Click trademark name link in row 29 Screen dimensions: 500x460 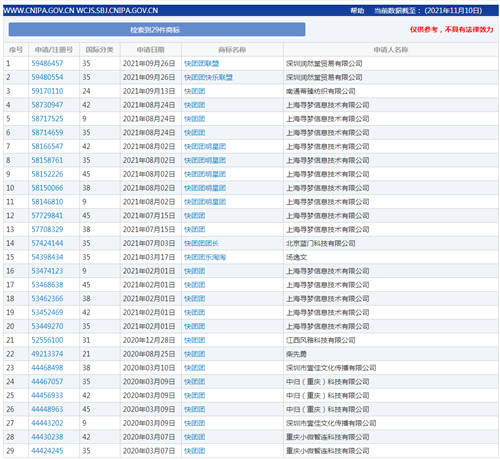click(x=195, y=451)
